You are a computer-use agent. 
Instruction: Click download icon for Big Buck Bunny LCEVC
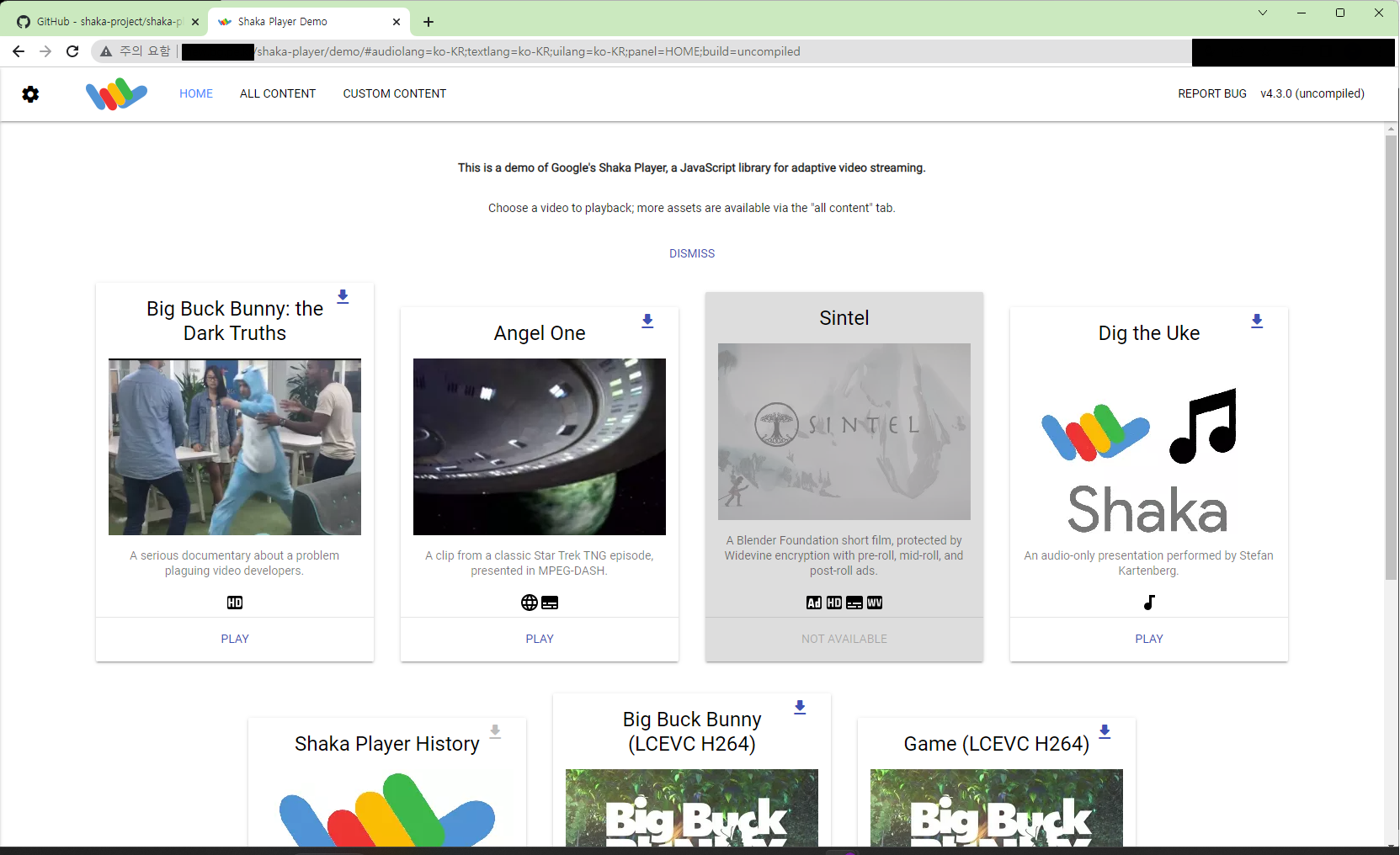point(800,708)
